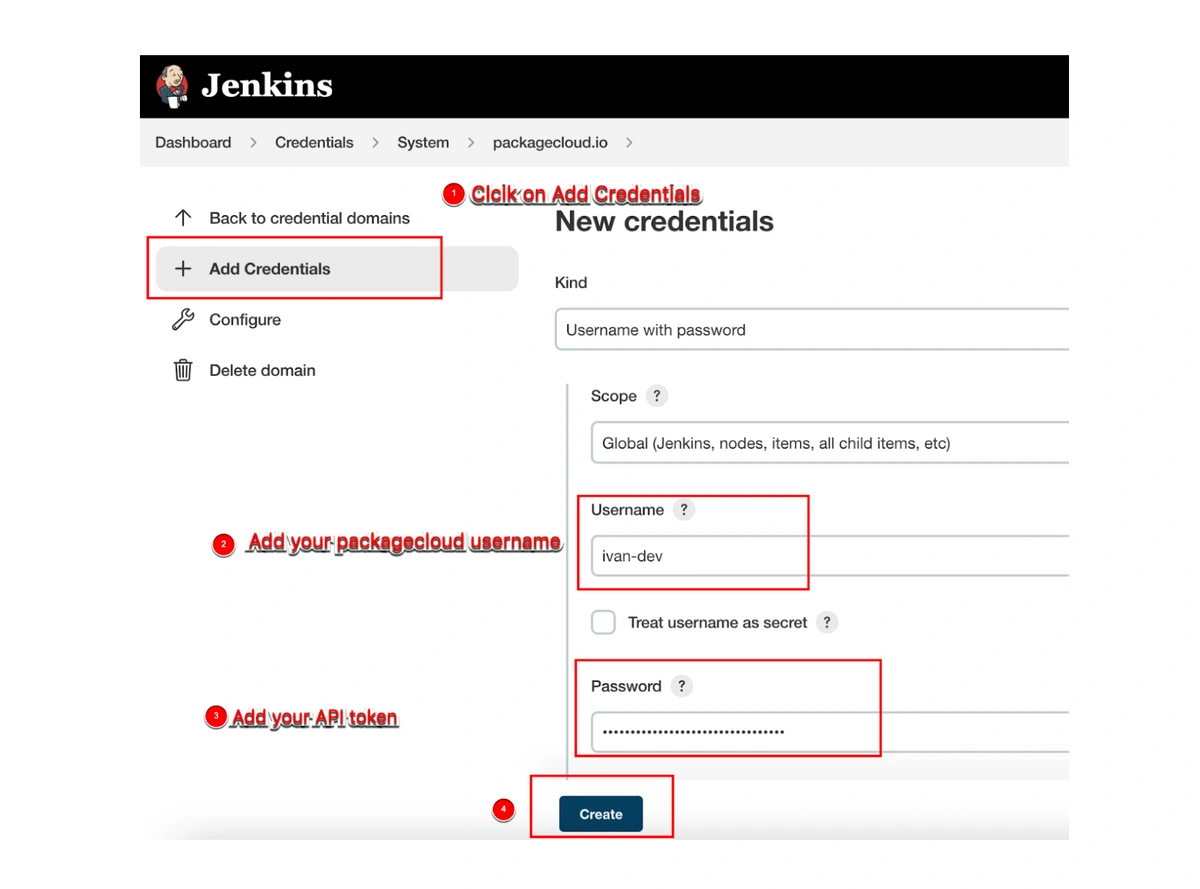Expand the chevron after Credentials breadcrumb
Viewport: 1200px width, 889px height.
click(375, 143)
